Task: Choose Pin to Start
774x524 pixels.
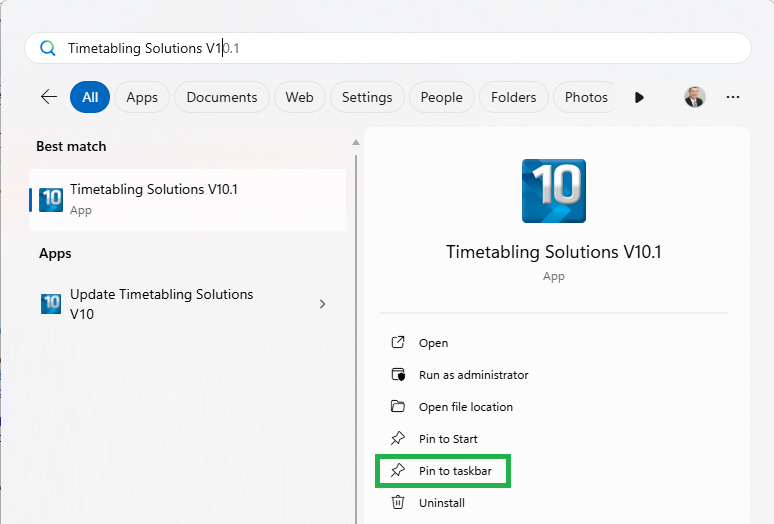Action: tap(448, 439)
